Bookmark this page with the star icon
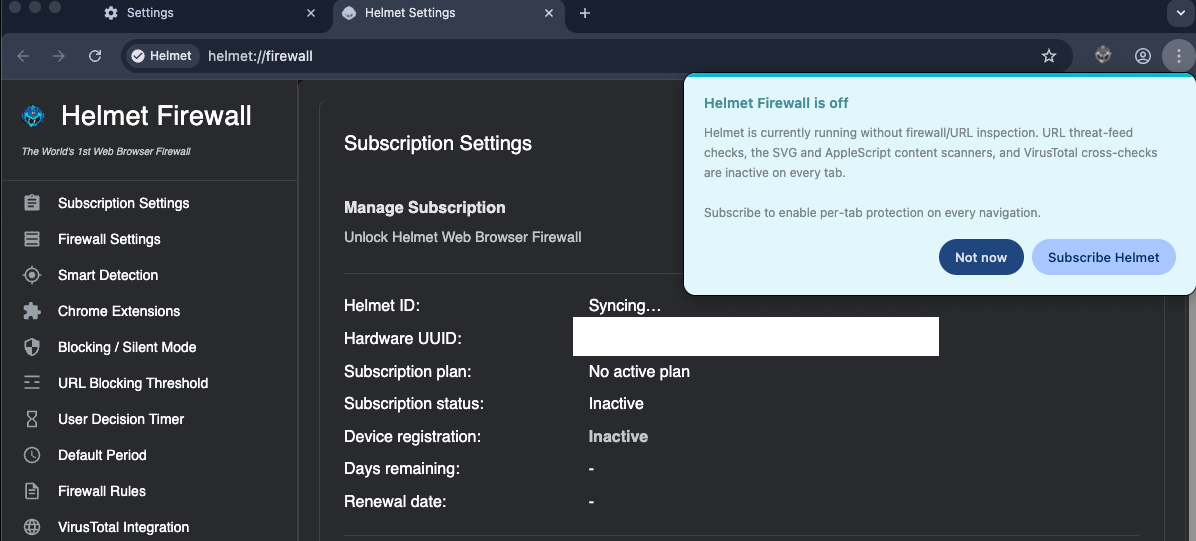 [x=1049, y=56]
